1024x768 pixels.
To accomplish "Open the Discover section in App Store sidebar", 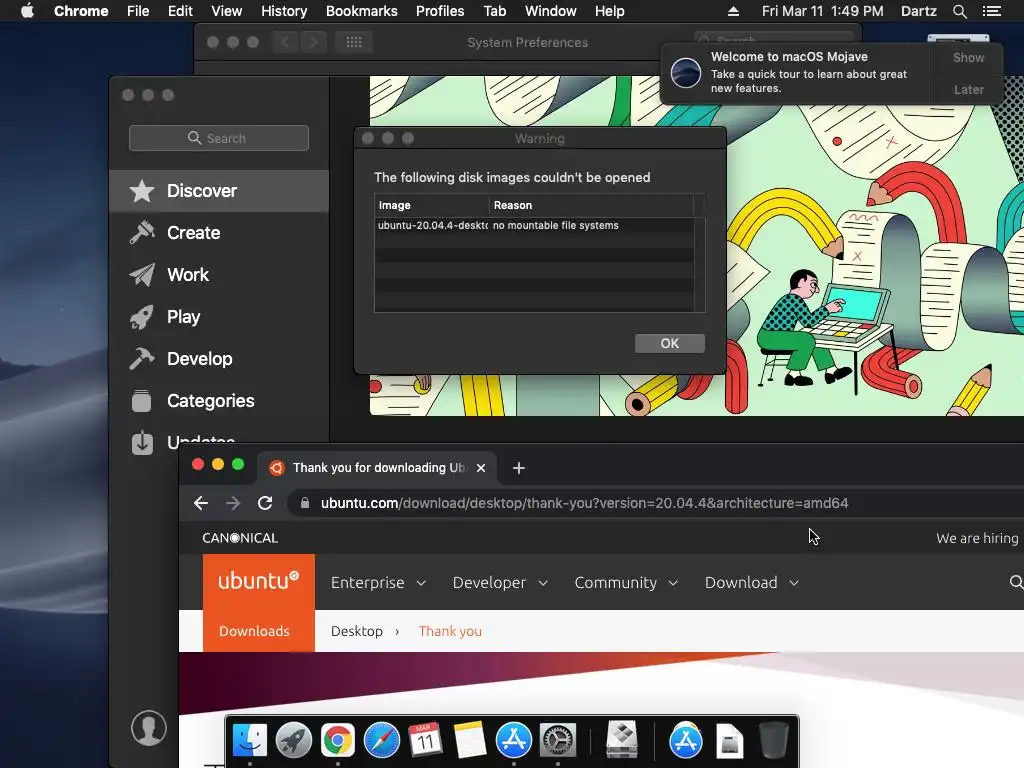I will click(x=219, y=191).
